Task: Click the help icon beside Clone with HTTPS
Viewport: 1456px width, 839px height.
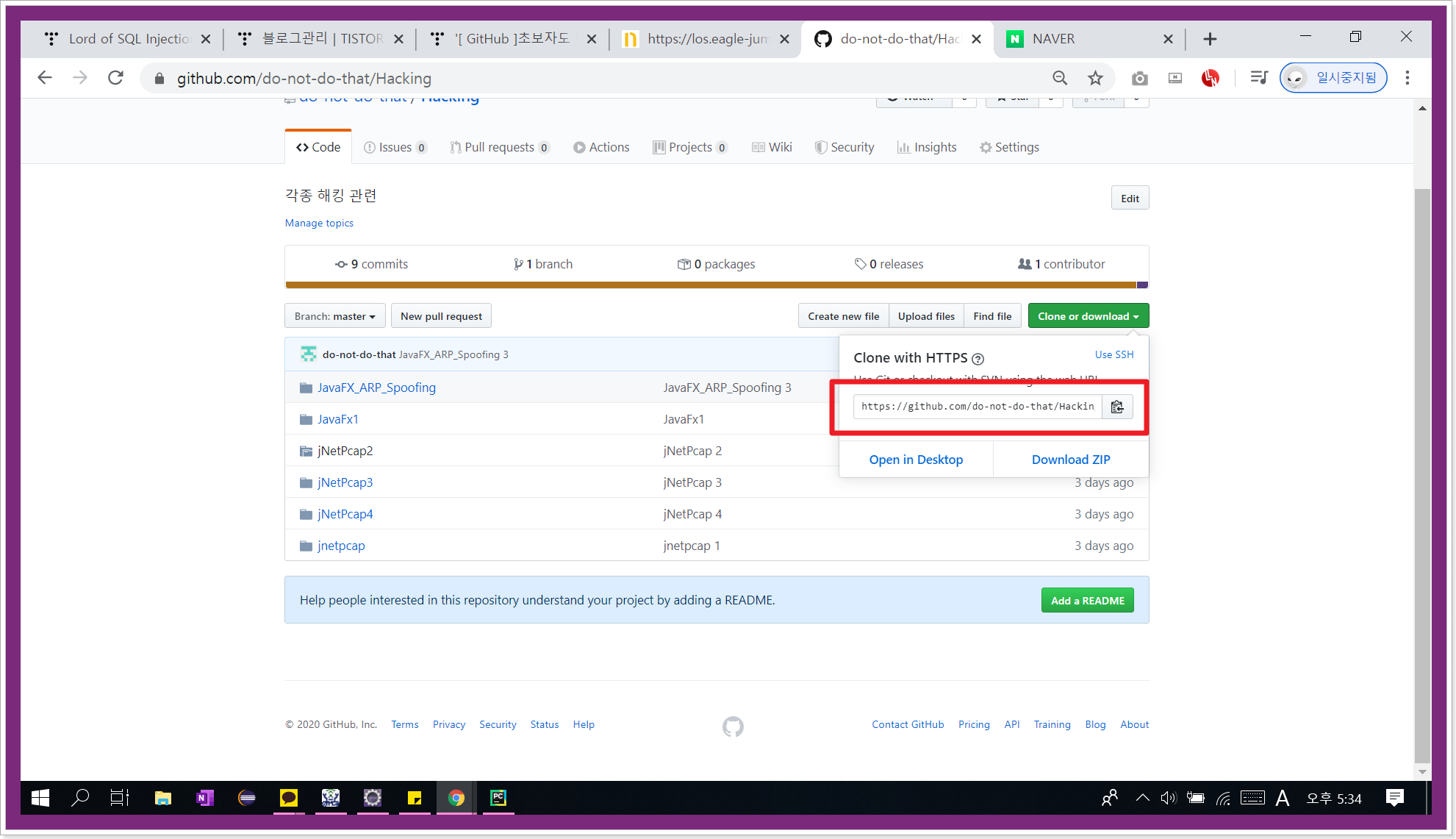Action: [978, 359]
